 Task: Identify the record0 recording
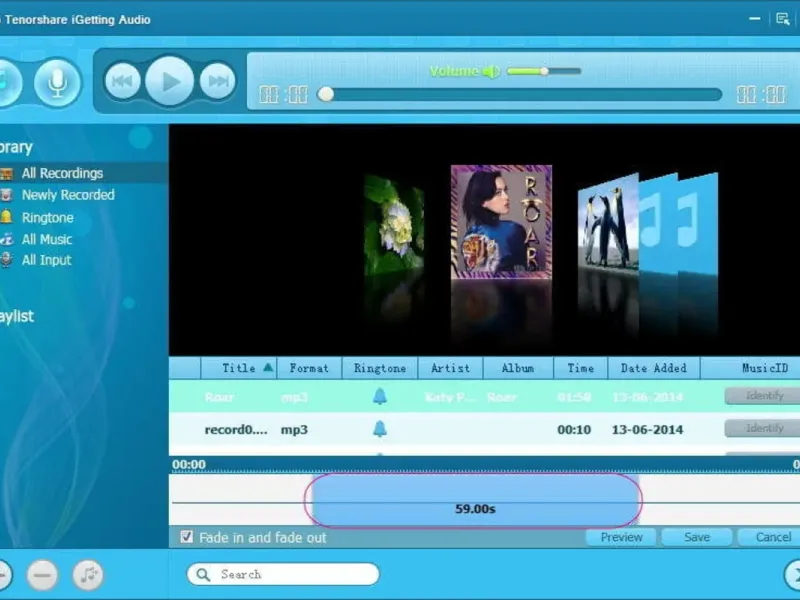point(763,429)
